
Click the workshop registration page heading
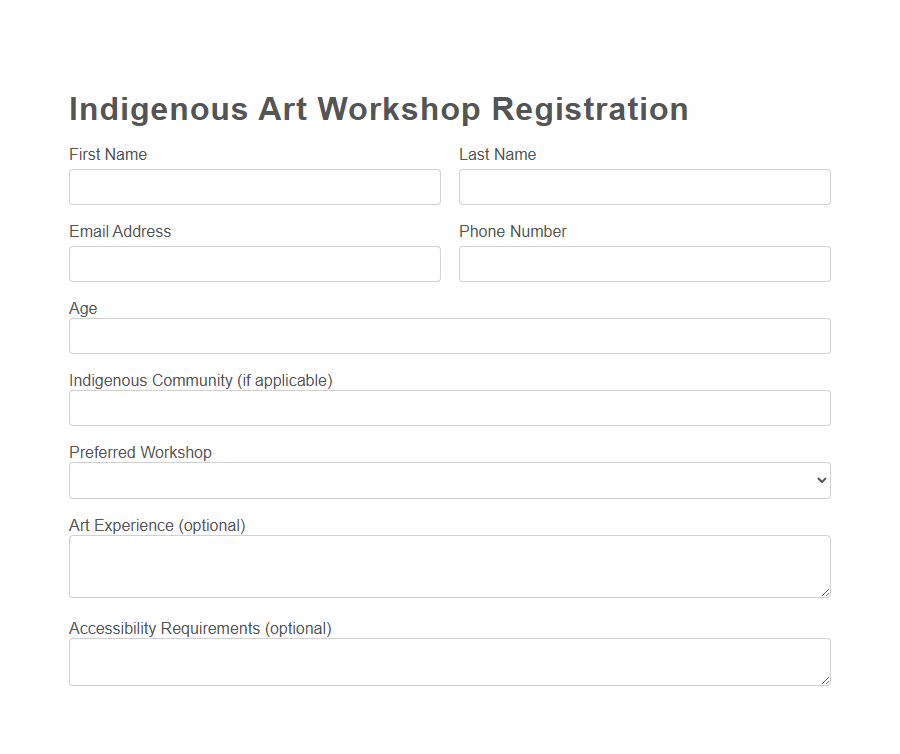point(378,109)
